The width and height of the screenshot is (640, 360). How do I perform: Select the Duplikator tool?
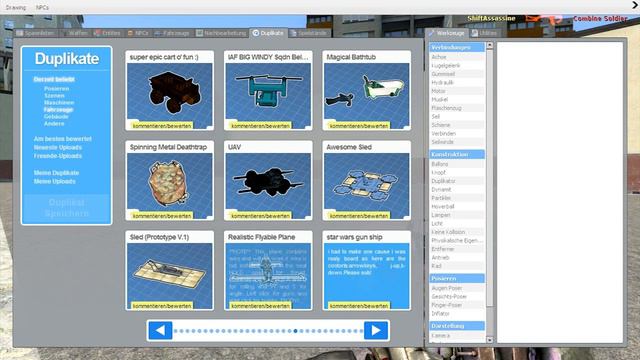(x=457, y=181)
